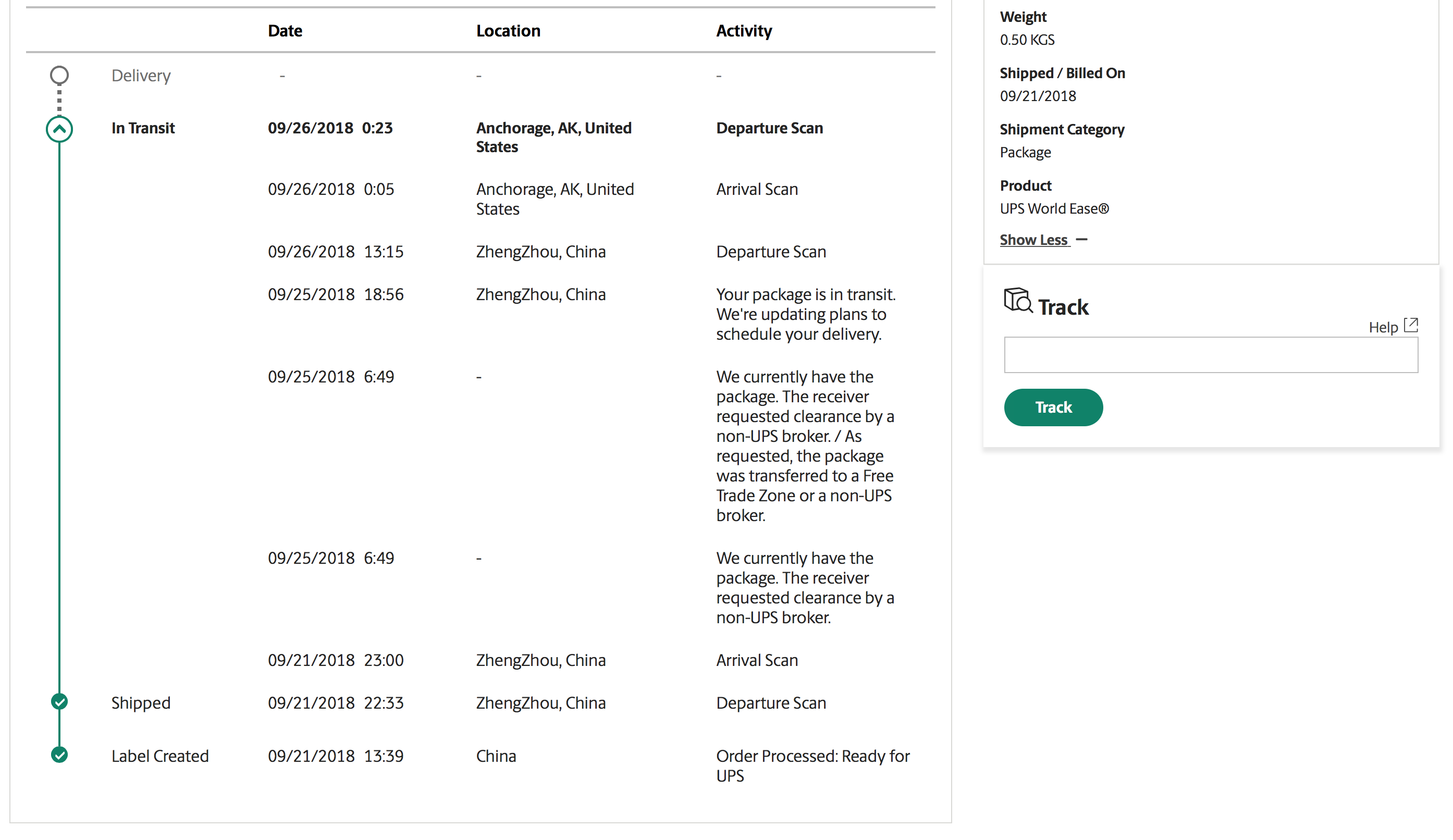Screen dimensions: 1453x840
Task: Click the 09/26/2018 13:15 date entry
Action: tap(336, 251)
